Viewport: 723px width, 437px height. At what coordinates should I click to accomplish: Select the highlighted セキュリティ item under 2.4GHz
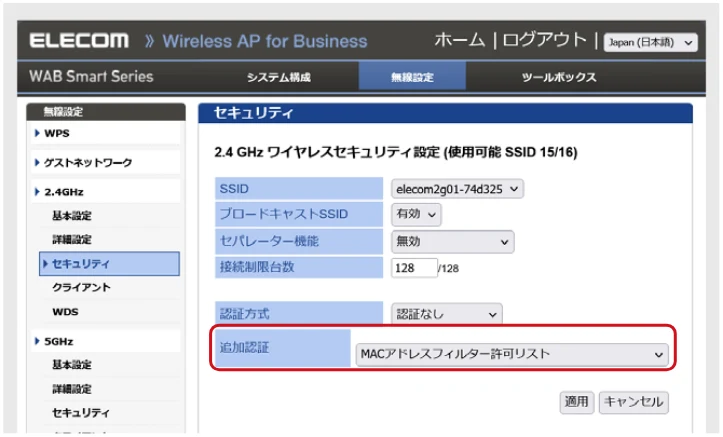pos(109,264)
